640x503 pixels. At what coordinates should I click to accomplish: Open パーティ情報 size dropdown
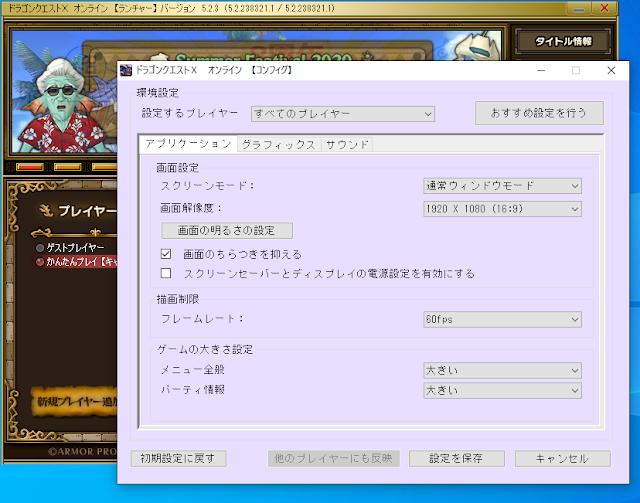(502, 390)
